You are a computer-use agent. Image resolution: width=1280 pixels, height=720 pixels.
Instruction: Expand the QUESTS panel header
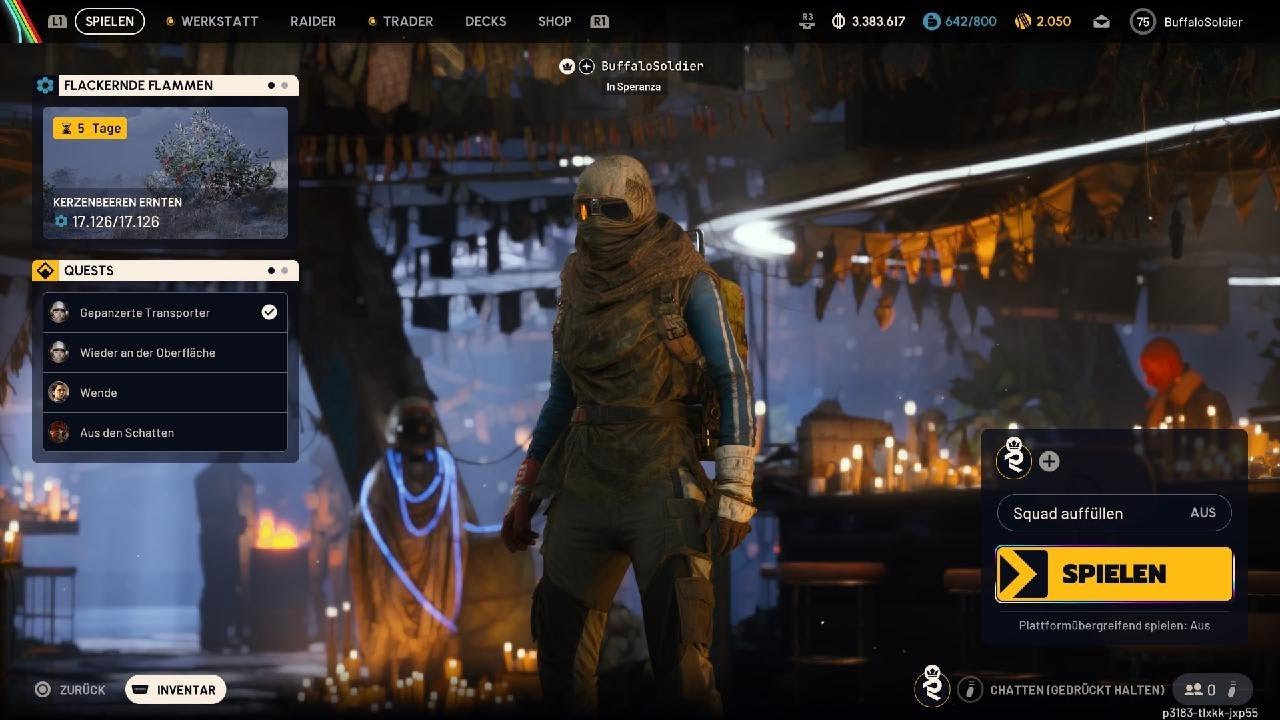[x=178, y=271]
